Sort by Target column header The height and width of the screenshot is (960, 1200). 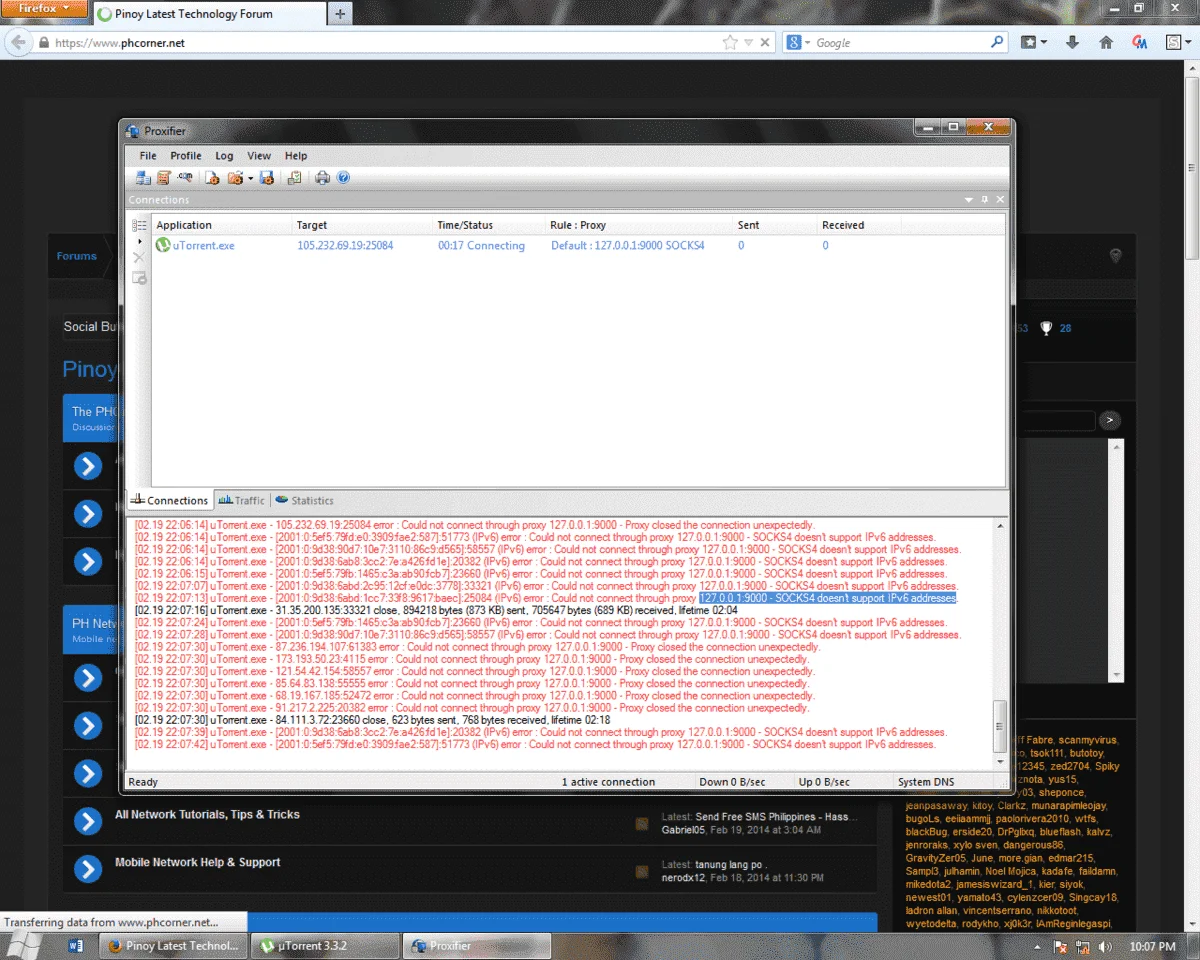tap(362, 225)
